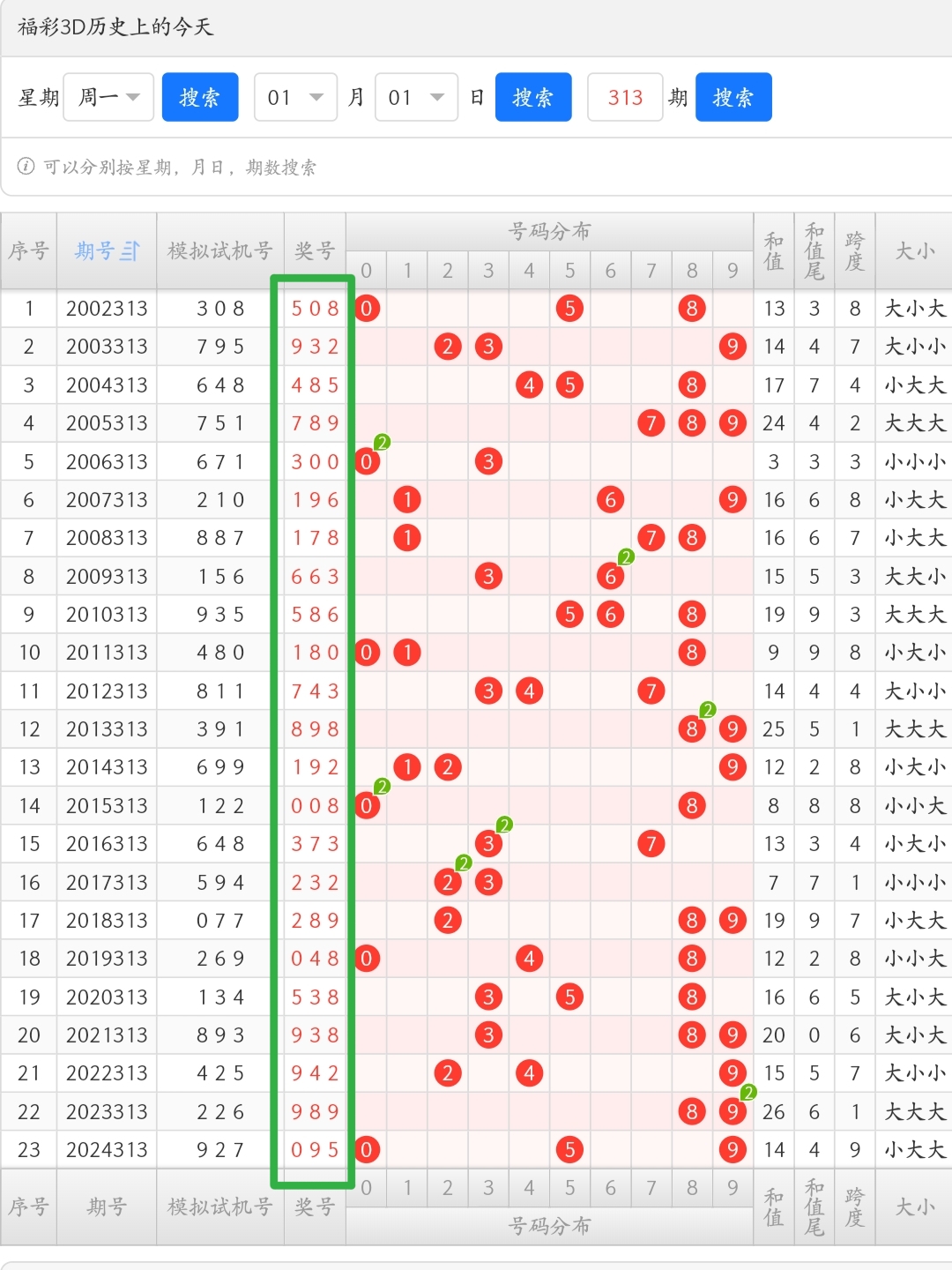This screenshot has height=1270, width=952.
Task: Click the top 跨度 column header
Action: click(x=855, y=251)
